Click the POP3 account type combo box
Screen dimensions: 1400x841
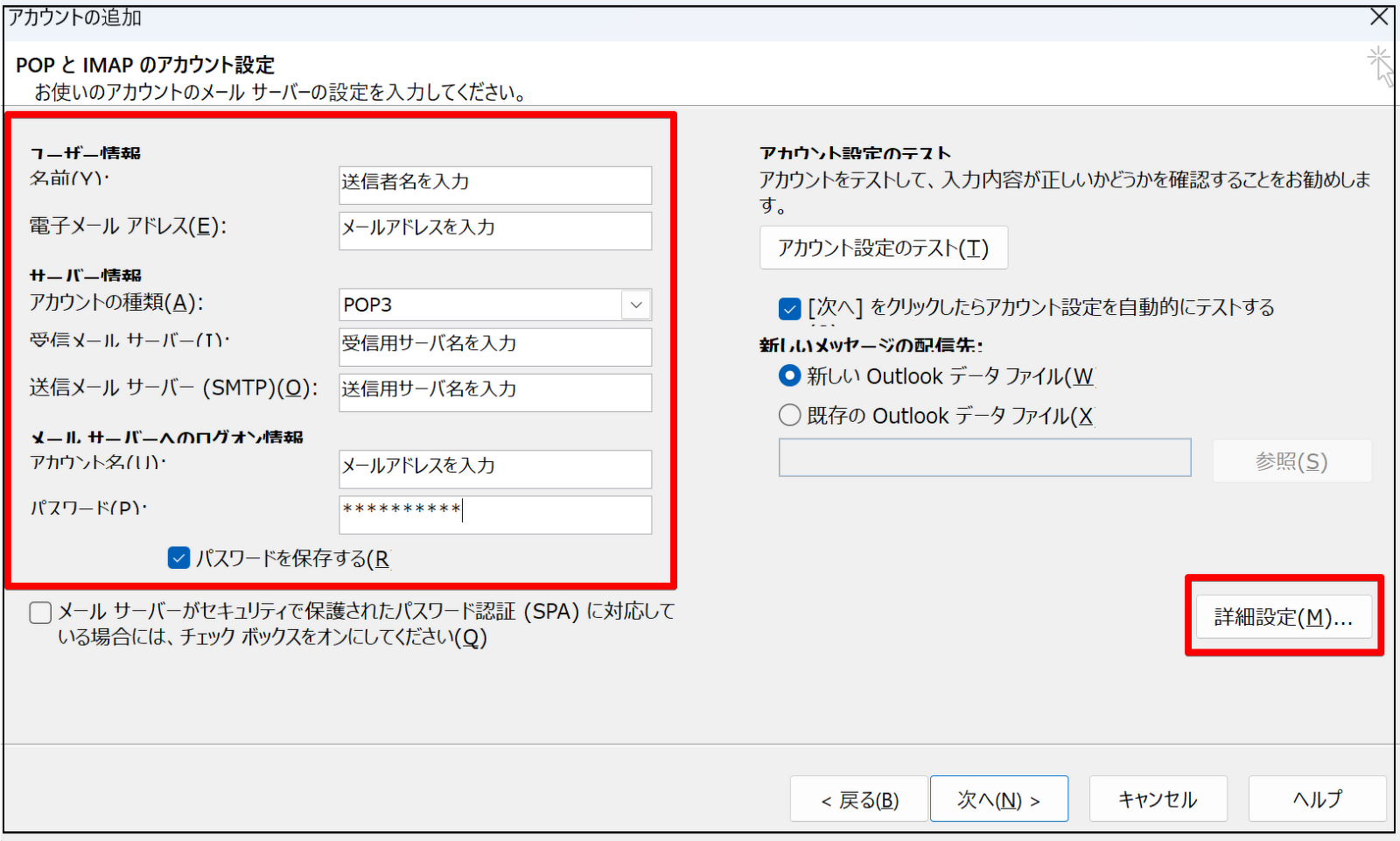click(x=481, y=305)
